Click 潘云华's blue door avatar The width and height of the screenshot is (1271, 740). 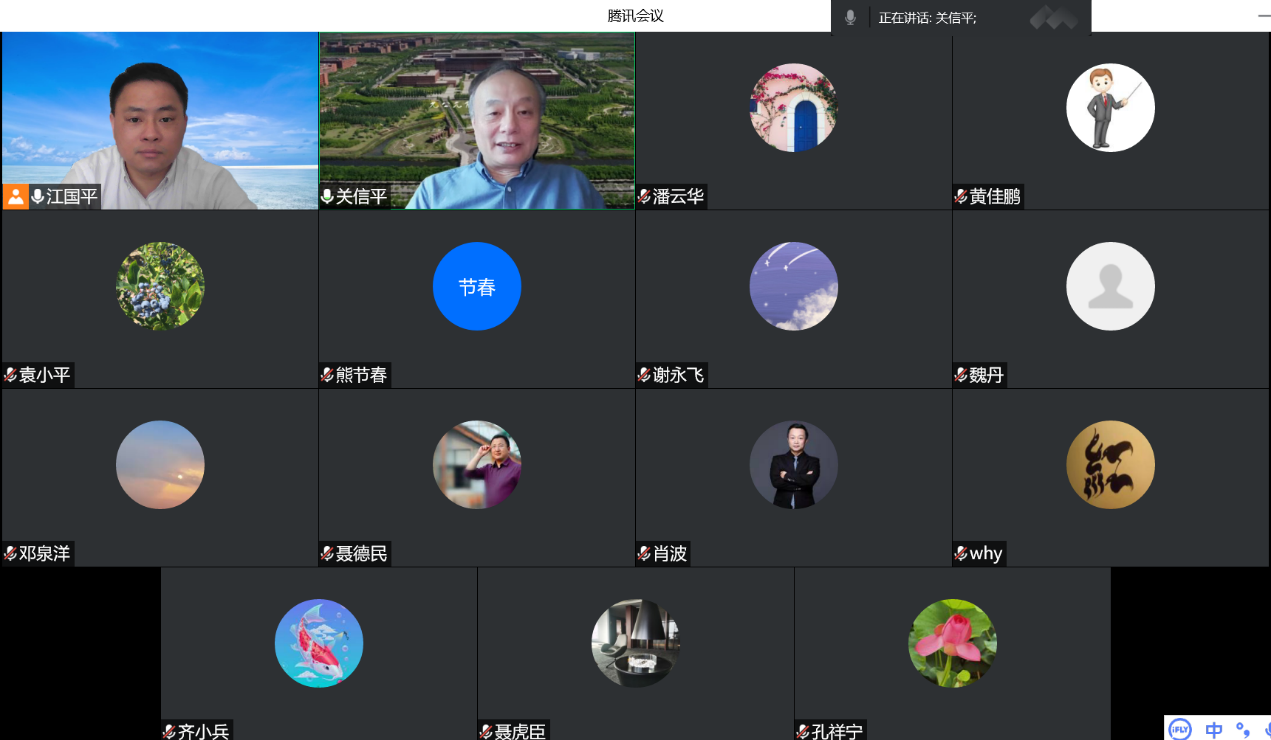pos(794,108)
